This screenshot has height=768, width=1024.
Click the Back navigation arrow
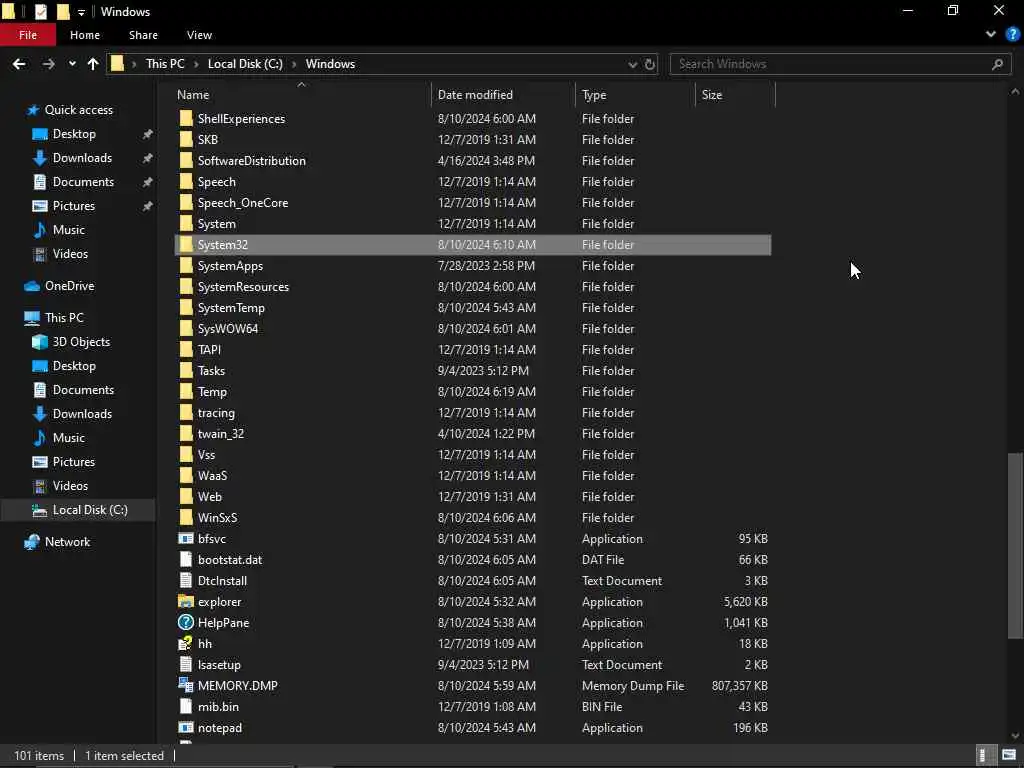pyautogui.click(x=19, y=64)
